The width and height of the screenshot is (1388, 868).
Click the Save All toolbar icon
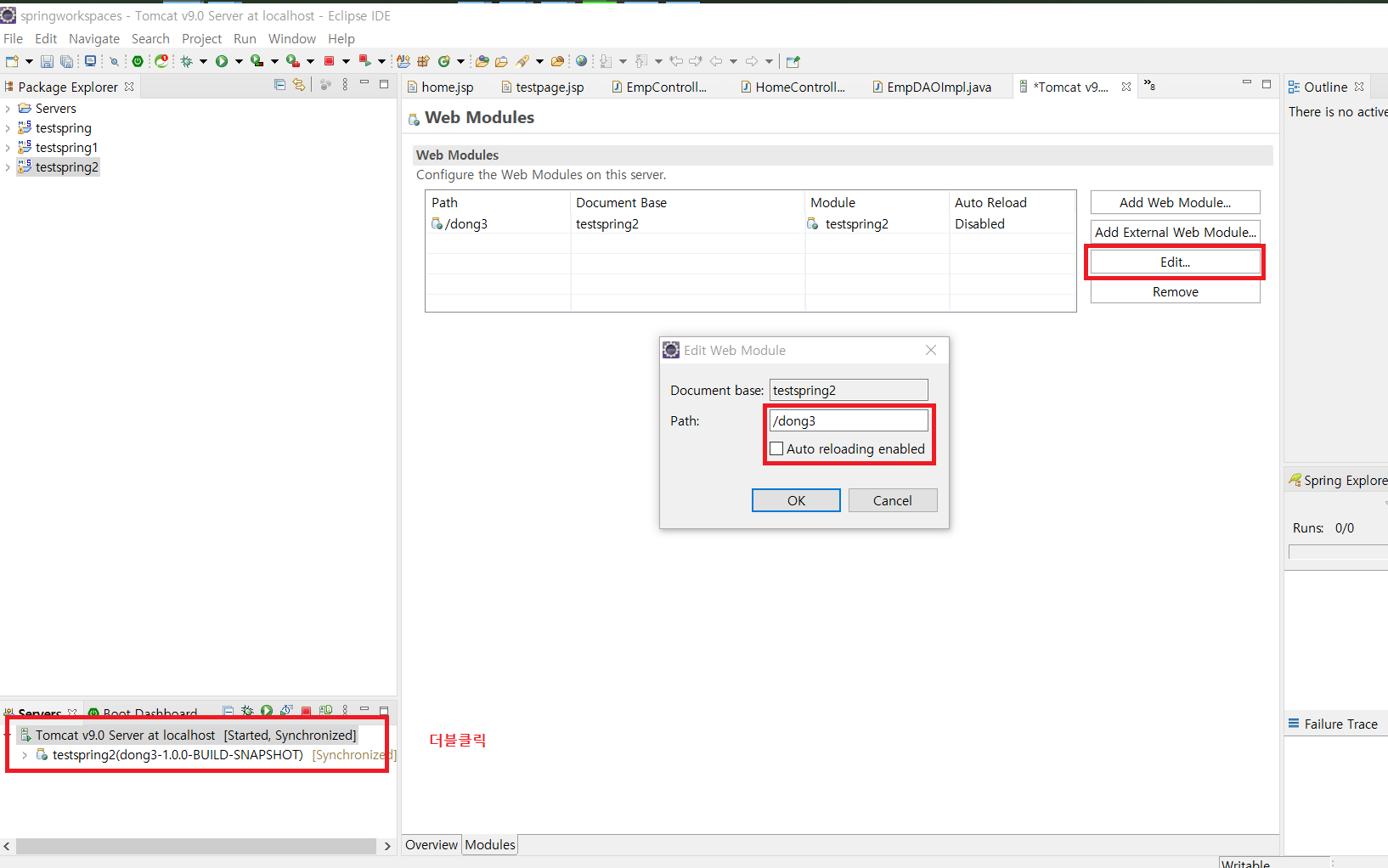point(66,61)
